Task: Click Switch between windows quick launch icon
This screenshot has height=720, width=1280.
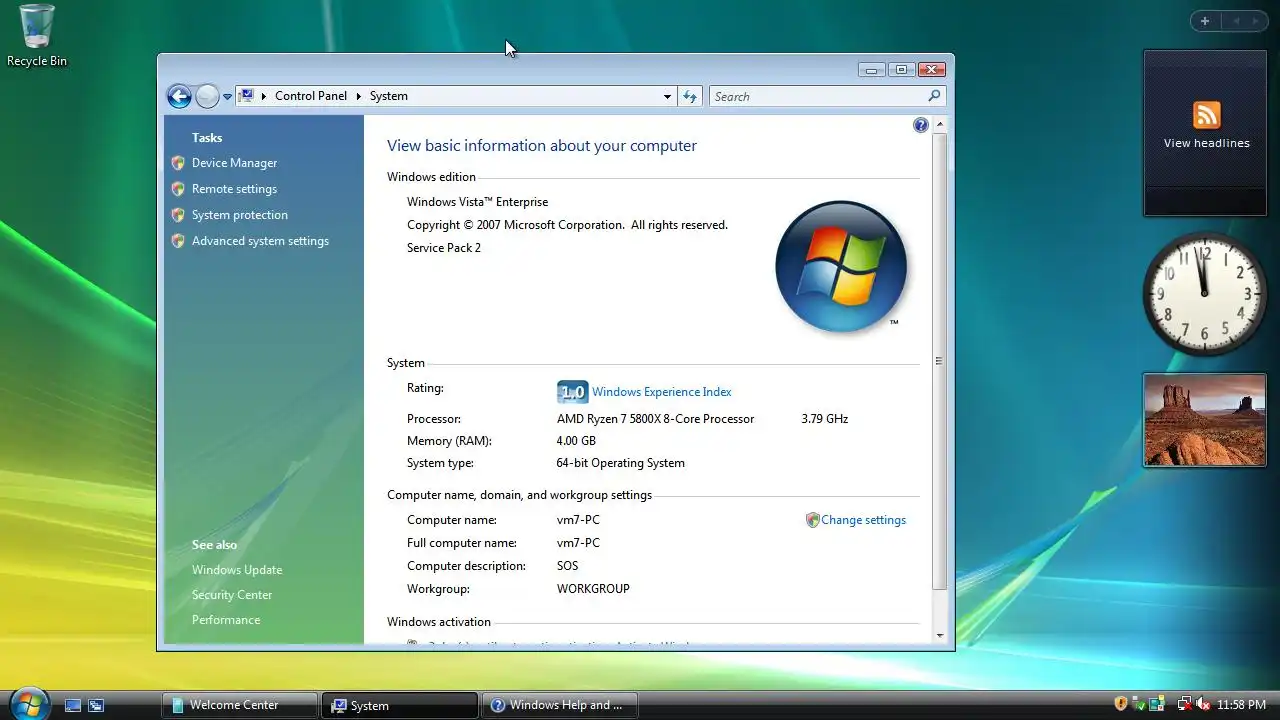Action: (96, 705)
